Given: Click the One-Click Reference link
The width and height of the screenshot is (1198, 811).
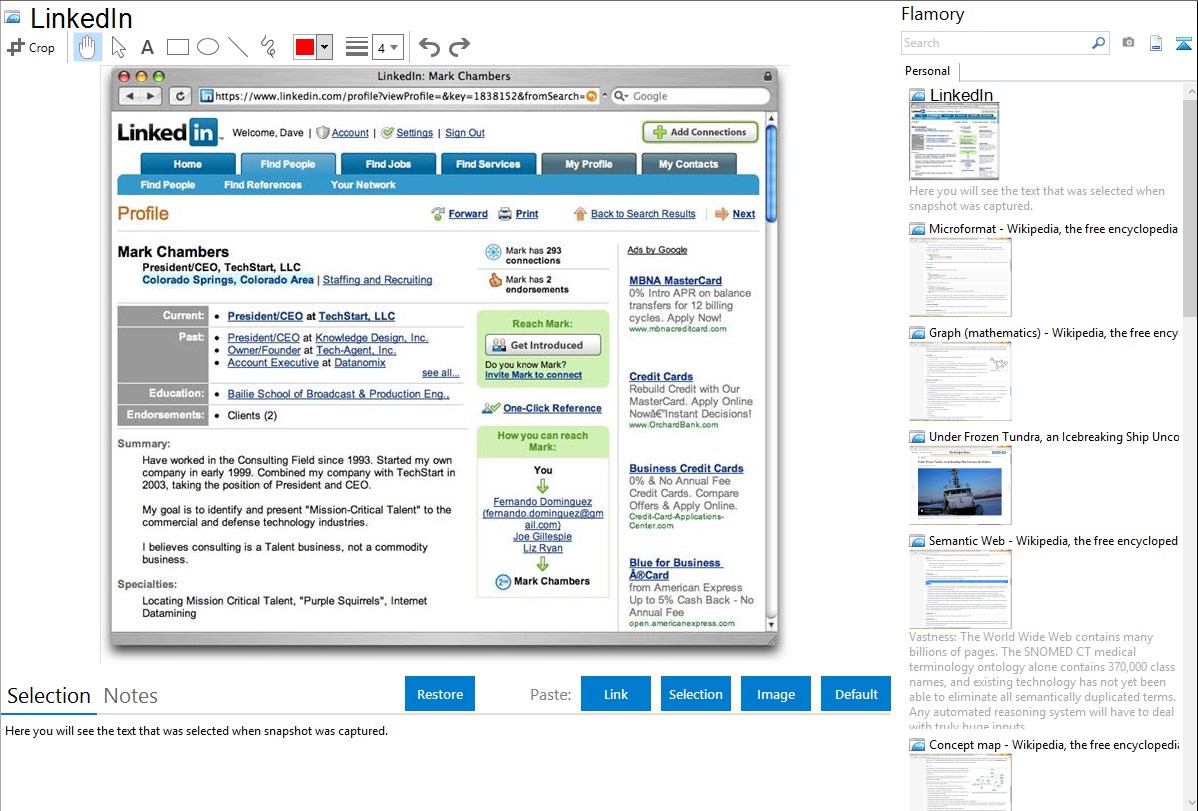Looking at the screenshot, I should pos(552,408).
